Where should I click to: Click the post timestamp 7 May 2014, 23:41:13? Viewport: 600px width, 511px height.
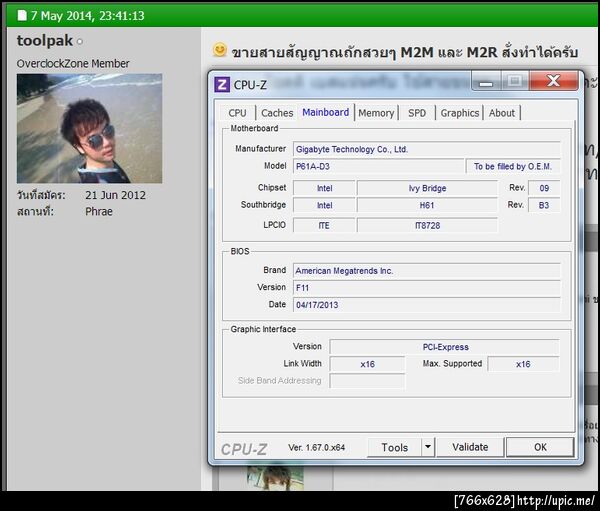coord(88,16)
